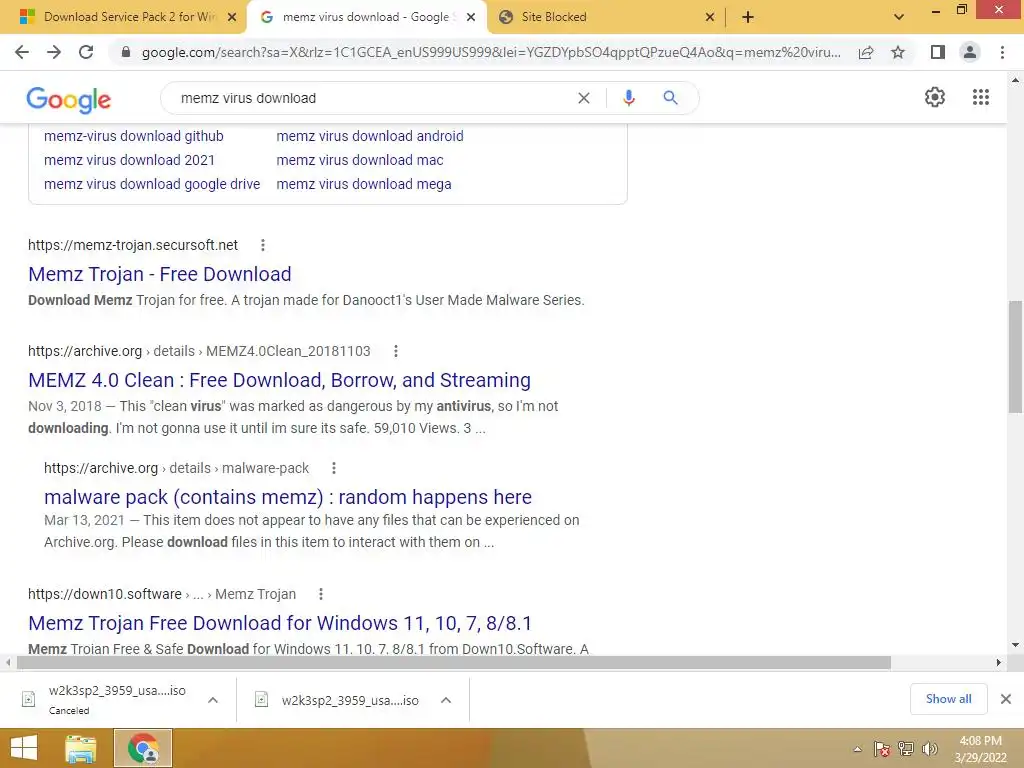Open Google apps grid
Screen dimensions: 1024x768
coord(980,97)
